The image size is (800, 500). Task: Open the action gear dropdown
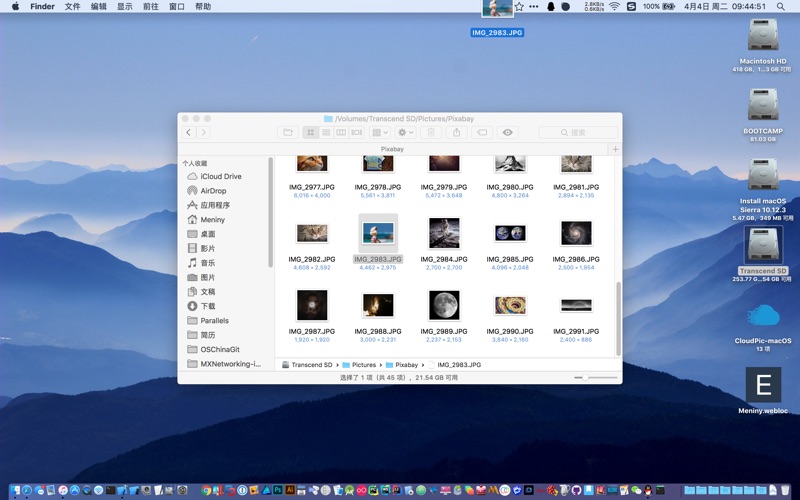(405, 133)
